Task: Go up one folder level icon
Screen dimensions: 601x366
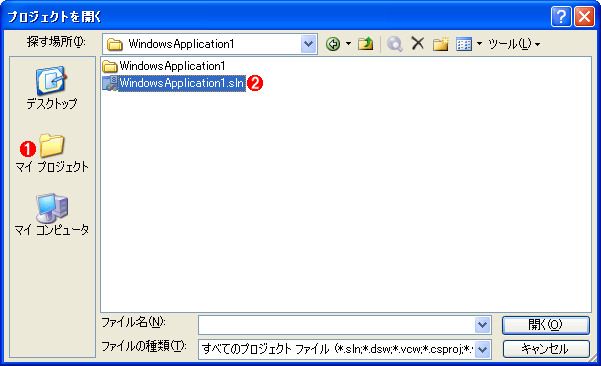Action: tap(365, 44)
